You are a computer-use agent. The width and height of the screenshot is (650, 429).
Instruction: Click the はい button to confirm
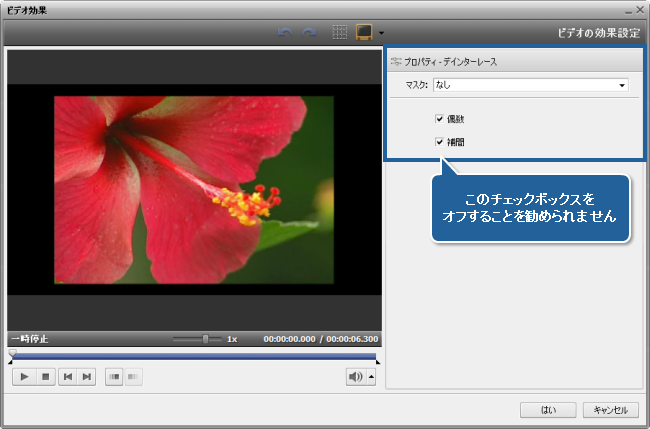(548, 410)
